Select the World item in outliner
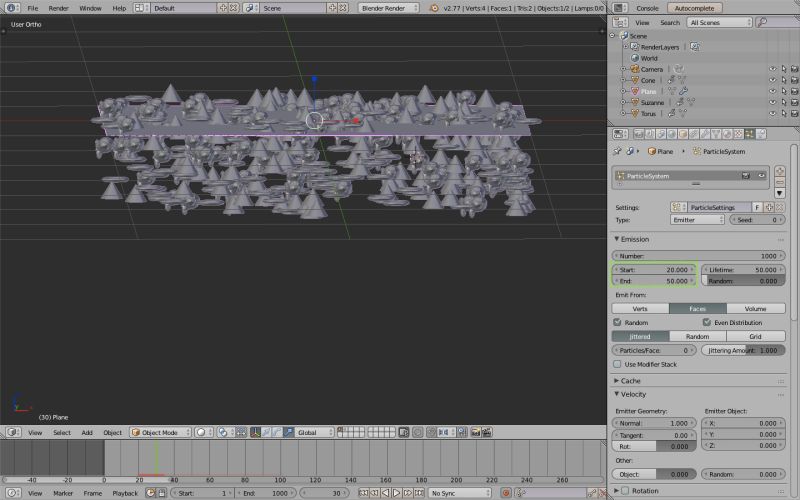Viewport: 800px width, 500px height. [649, 58]
